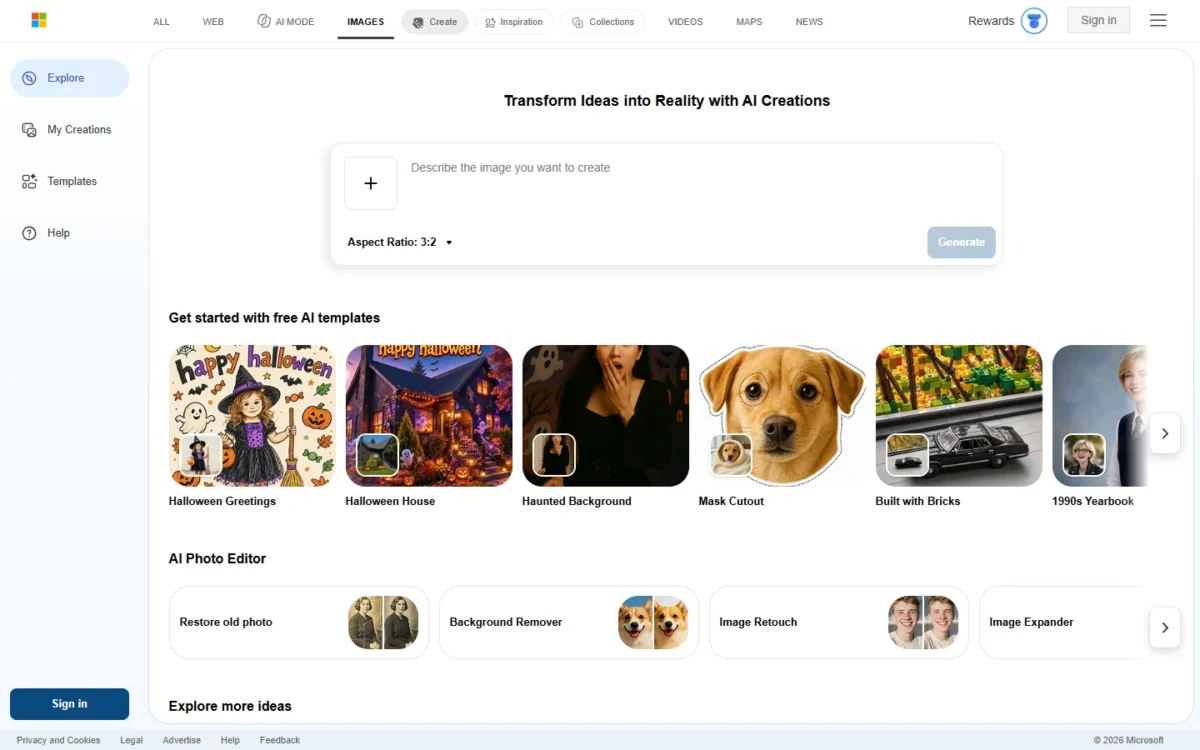
Task: Switch to the MAPS tab
Action: (x=749, y=22)
